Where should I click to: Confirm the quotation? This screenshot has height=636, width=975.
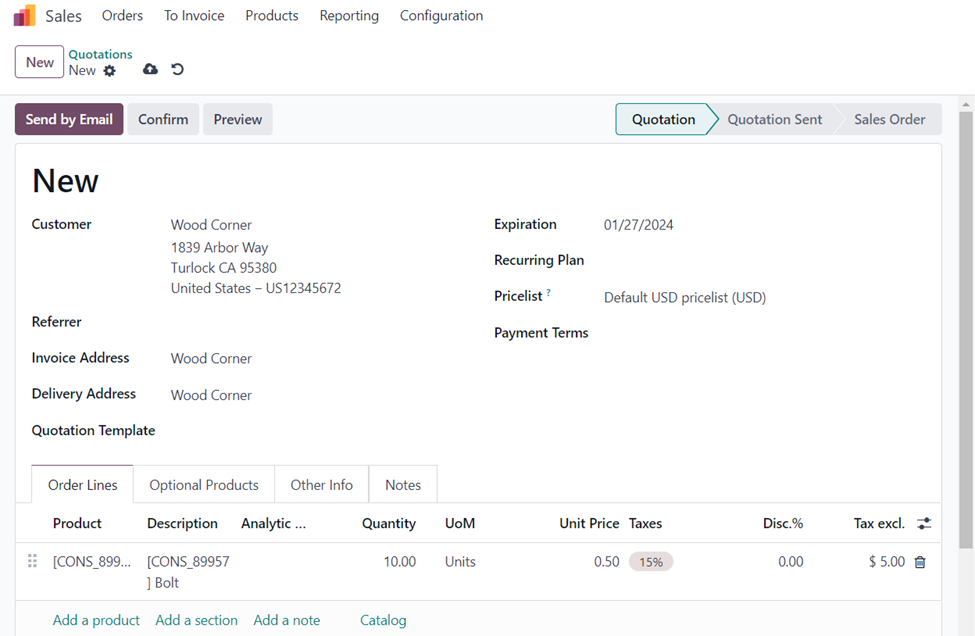163,119
